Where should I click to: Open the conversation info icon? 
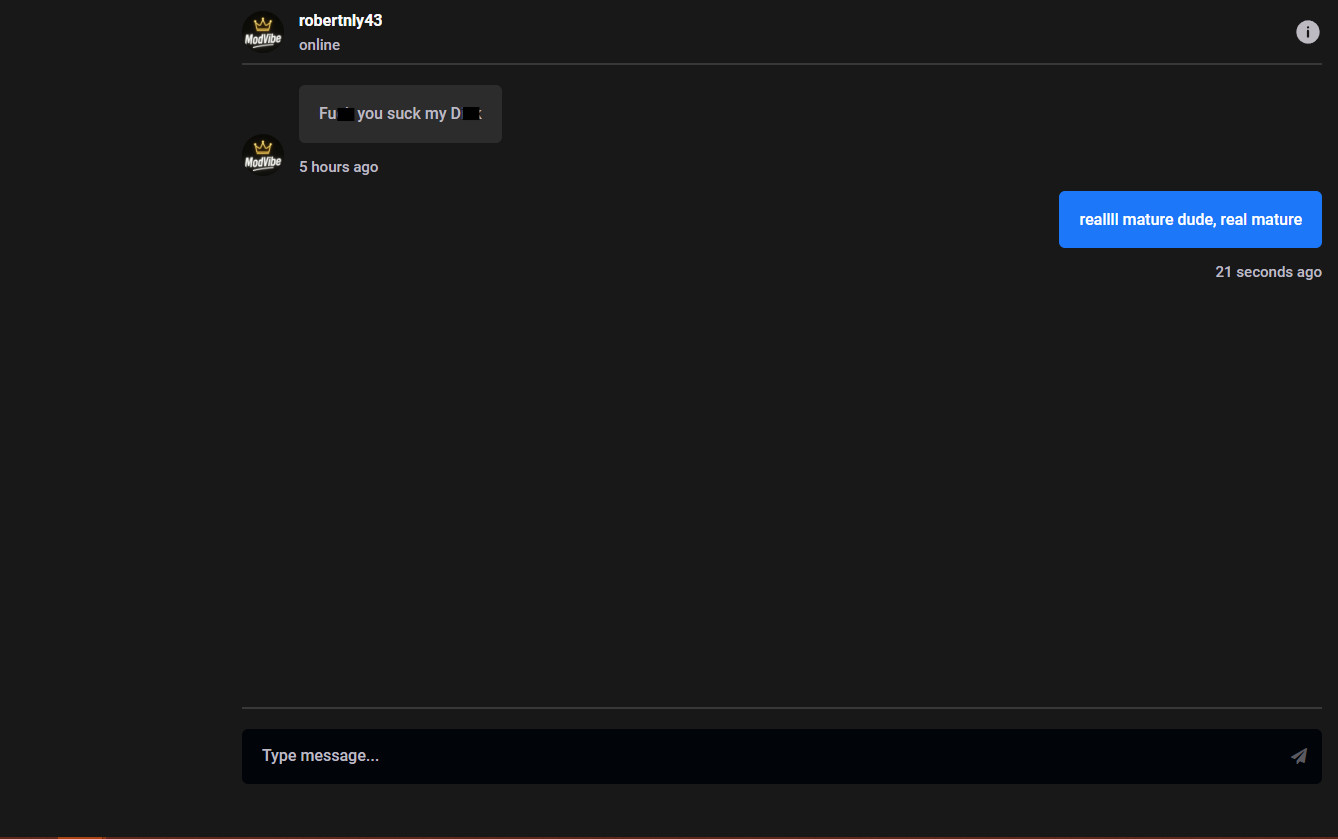pos(1307,32)
